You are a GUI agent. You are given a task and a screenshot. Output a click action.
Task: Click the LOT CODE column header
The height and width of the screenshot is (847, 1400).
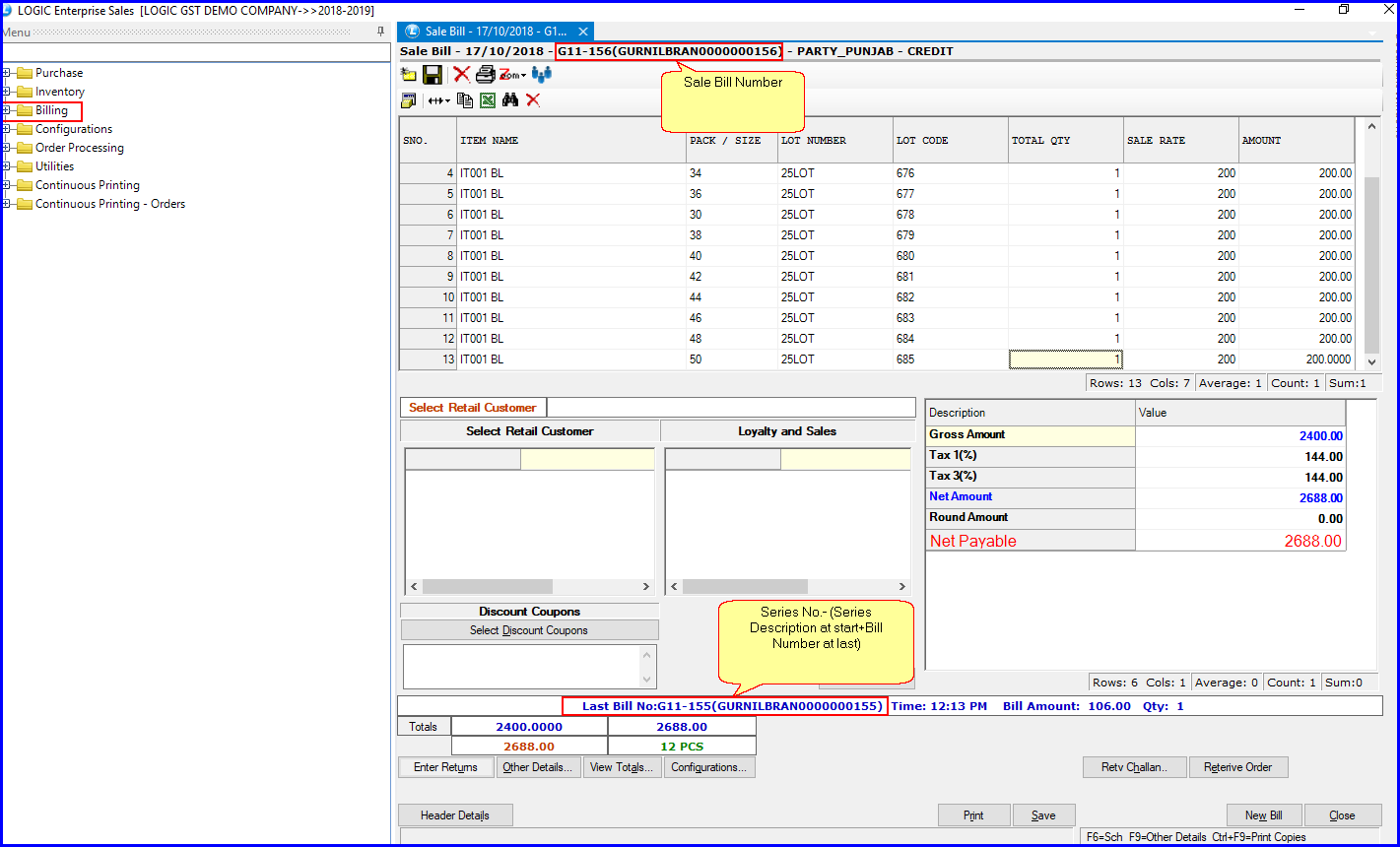[950, 141]
